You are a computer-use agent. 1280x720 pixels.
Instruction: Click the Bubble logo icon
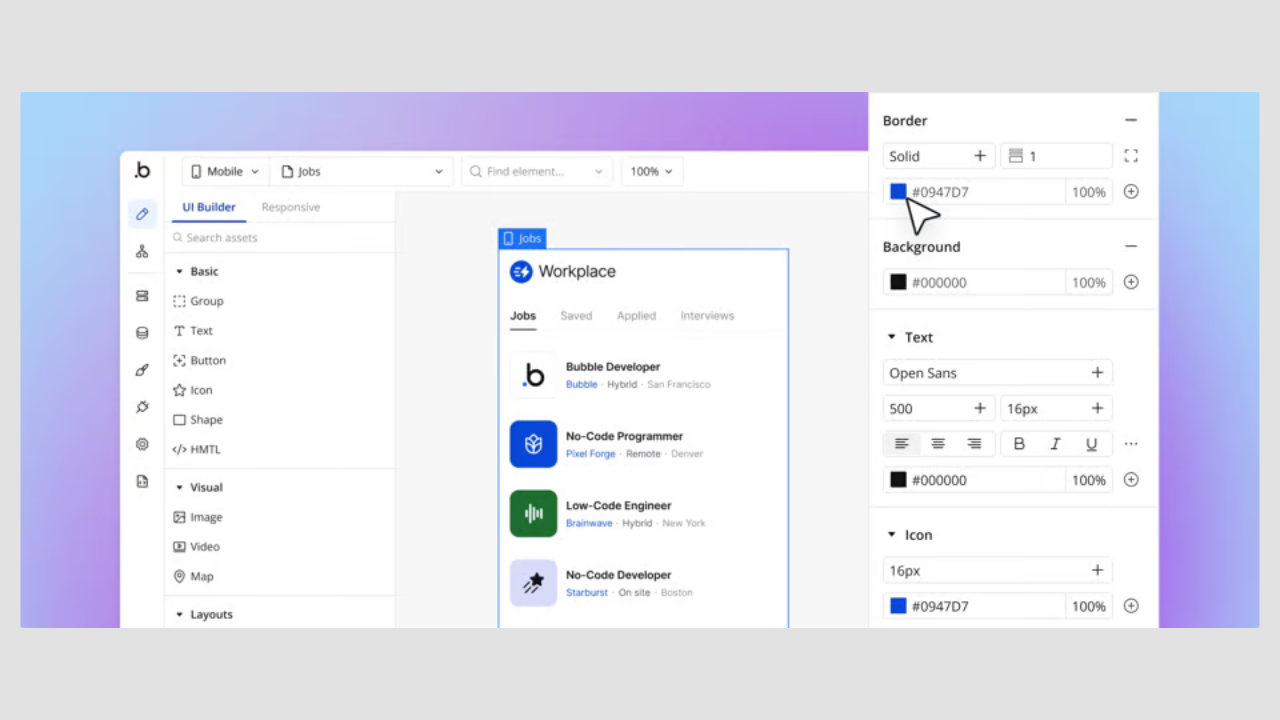(x=142, y=171)
